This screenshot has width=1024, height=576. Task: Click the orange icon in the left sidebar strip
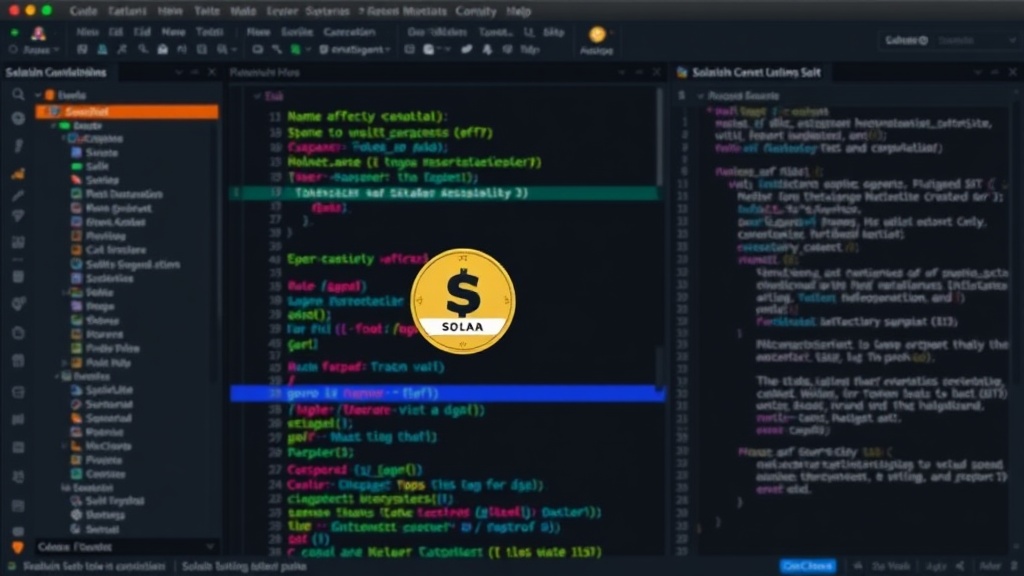pyautogui.click(x=18, y=174)
